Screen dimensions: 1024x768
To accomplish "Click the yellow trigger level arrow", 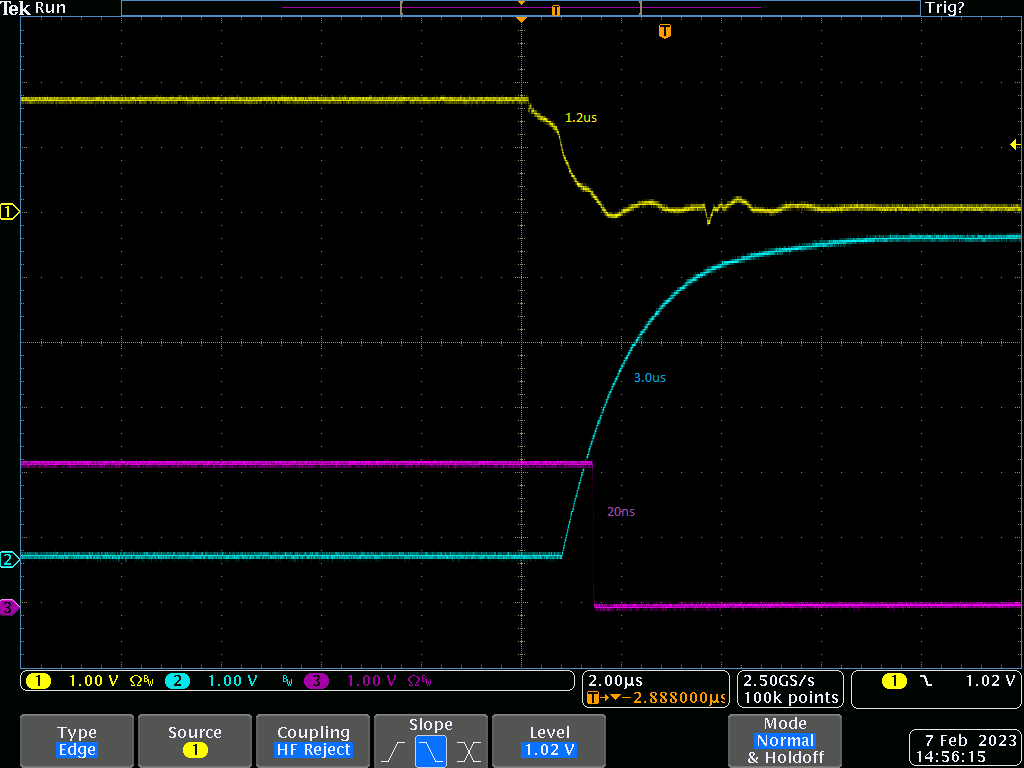I will tap(1016, 146).
